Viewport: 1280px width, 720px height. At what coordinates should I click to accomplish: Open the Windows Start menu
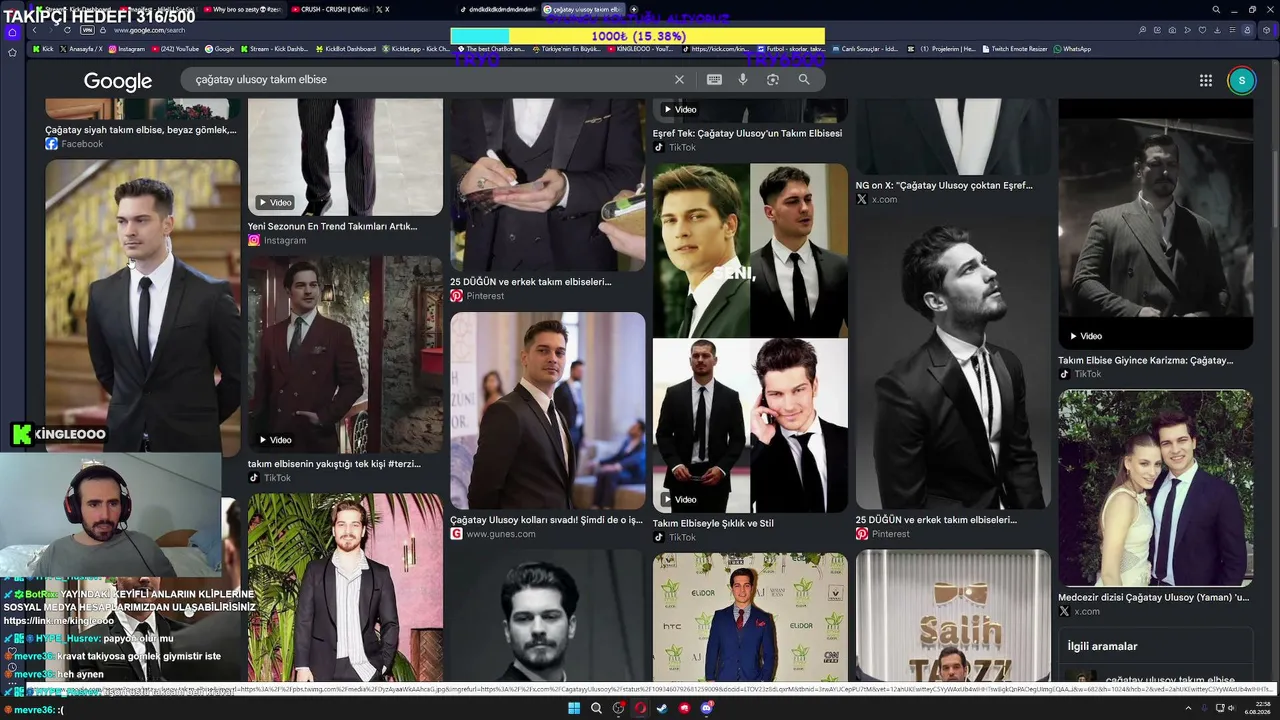tap(574, 709)
